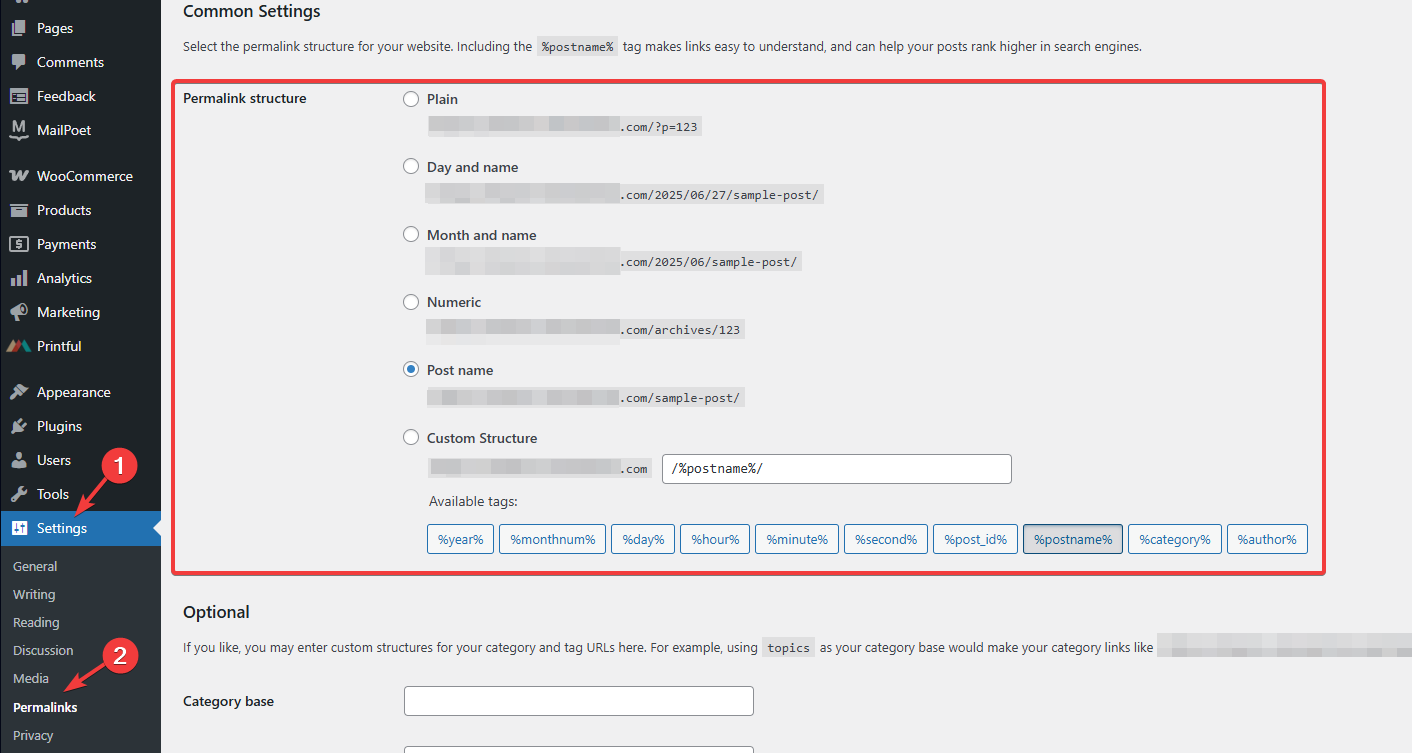This screenshot has height=753, width=1412.
Task: Add the %year% tag to structure
Action: [x=460, y=539]
